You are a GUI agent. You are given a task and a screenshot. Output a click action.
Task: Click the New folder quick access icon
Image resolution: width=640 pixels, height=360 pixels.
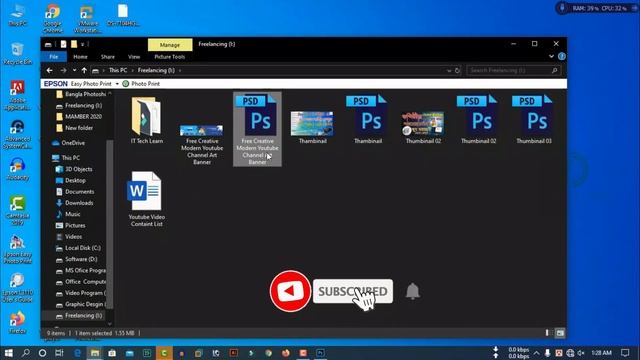pos(73,44)
